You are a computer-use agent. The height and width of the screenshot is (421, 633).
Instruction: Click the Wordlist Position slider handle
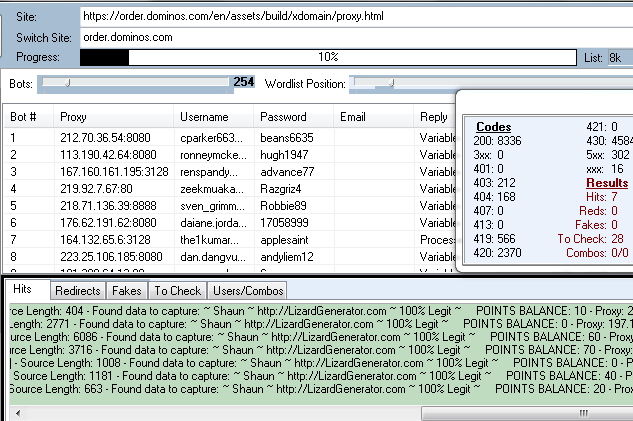[391, 83]
